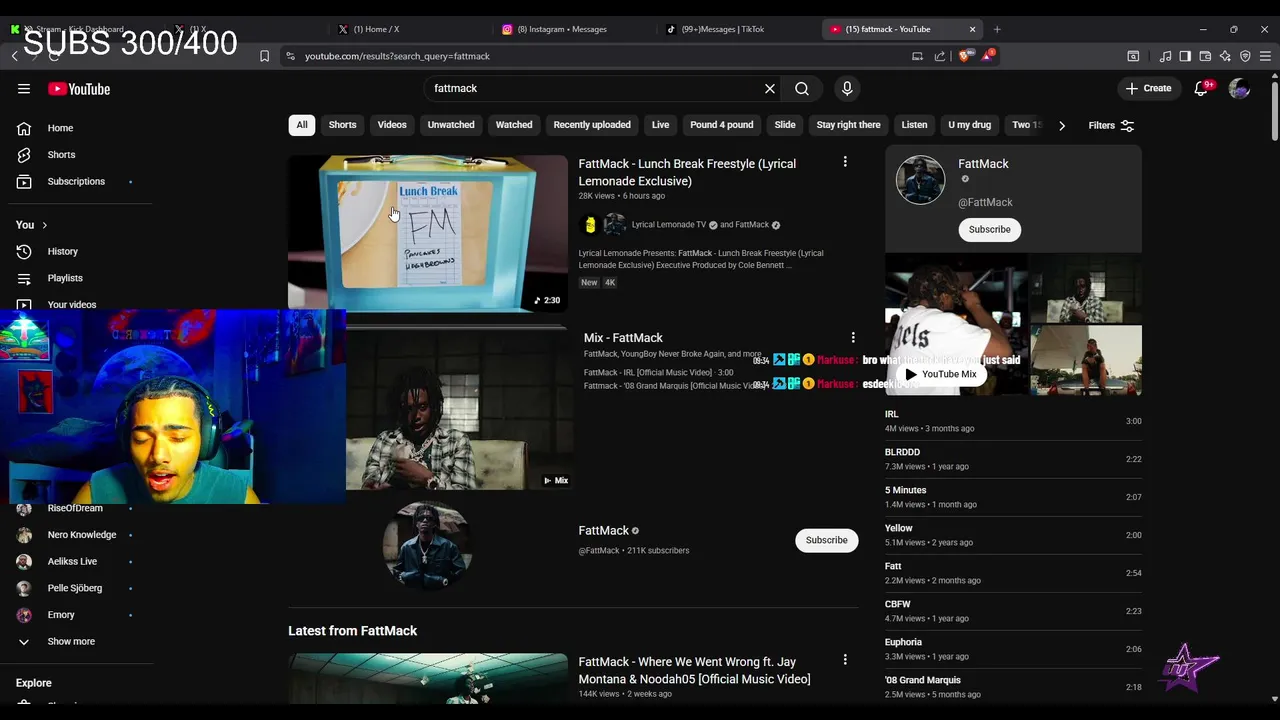1280x720 pixels.
Task: Select the All filter chip
Action: pos(302,125)
